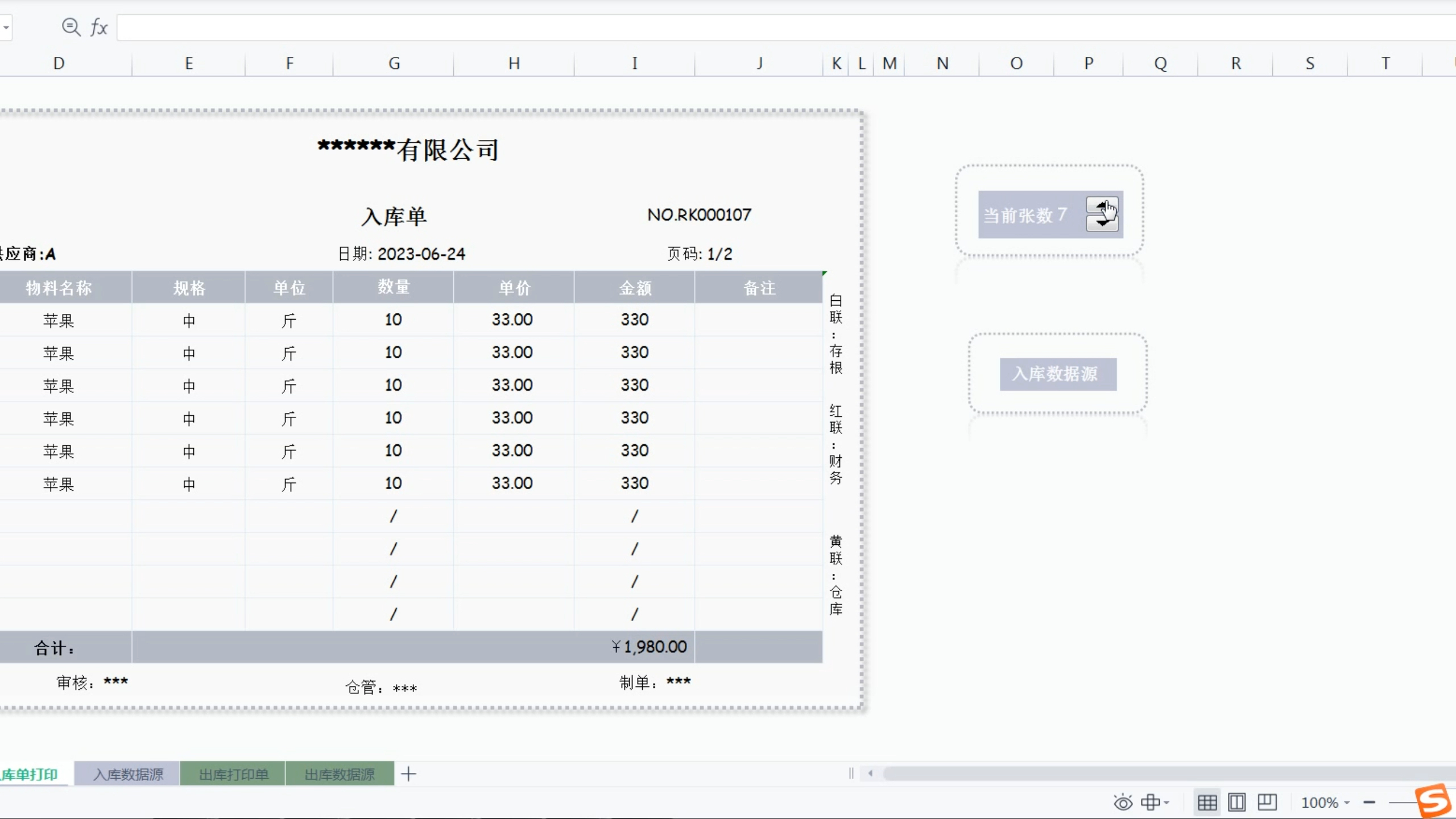The width and height of the screenshot is (1456, 819).
Task: Click the 当前张数 7 label
Action: click(1025, 215)
